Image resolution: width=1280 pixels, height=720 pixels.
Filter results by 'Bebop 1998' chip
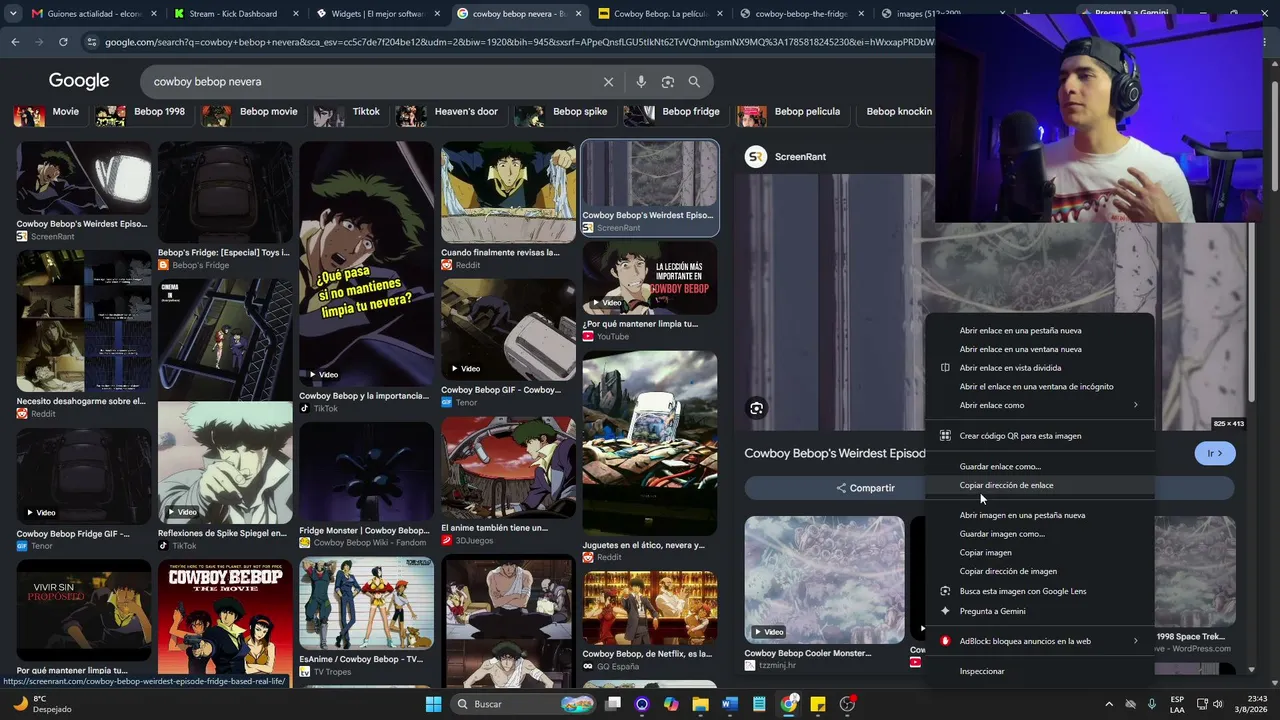coord(146,112)
